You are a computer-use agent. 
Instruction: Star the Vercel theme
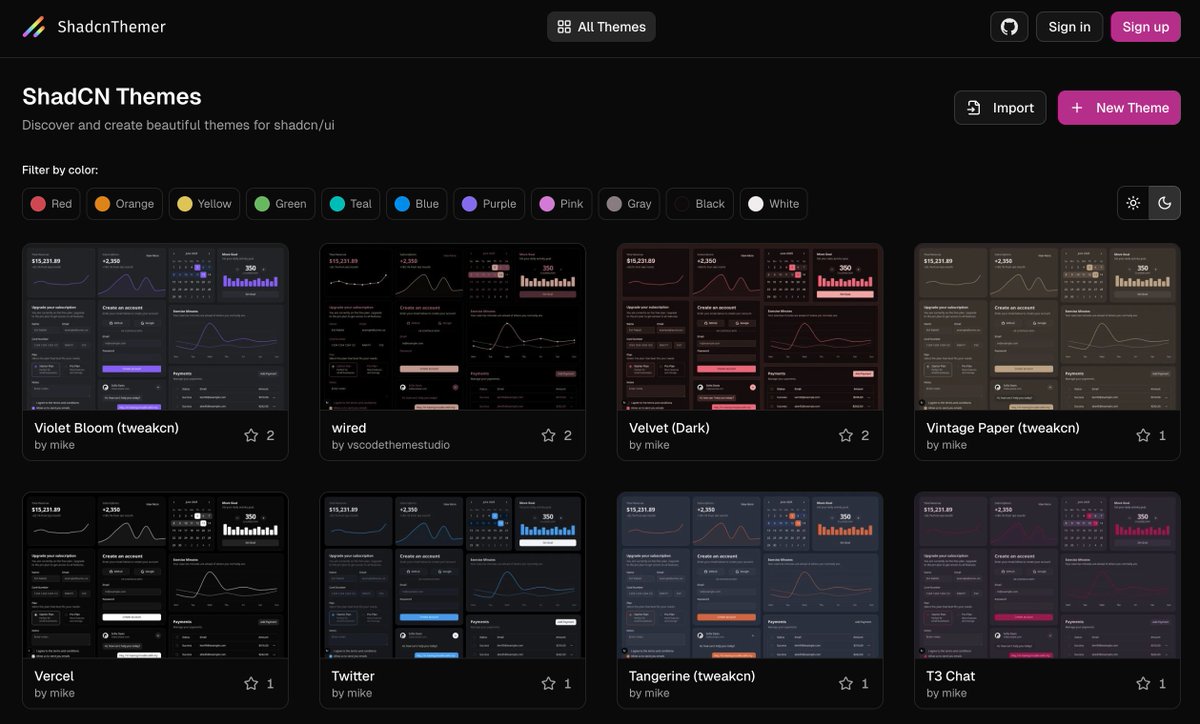pos(252,683)
